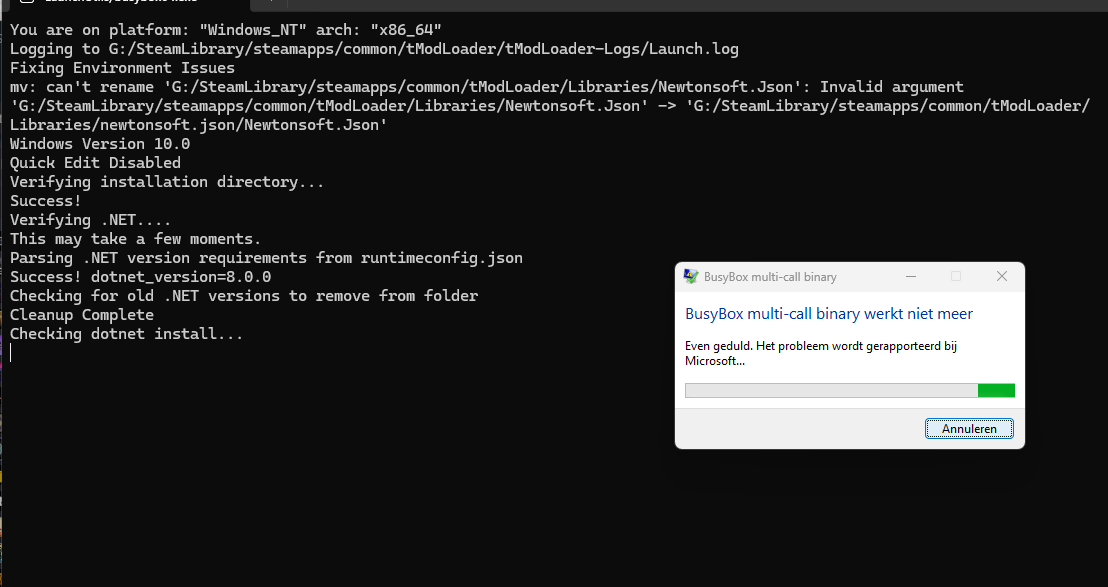This screenshot has height=587, width=1108.
Task: Place cursor on 'Checking dotnet install...' line
Action: tap(126, 334)
